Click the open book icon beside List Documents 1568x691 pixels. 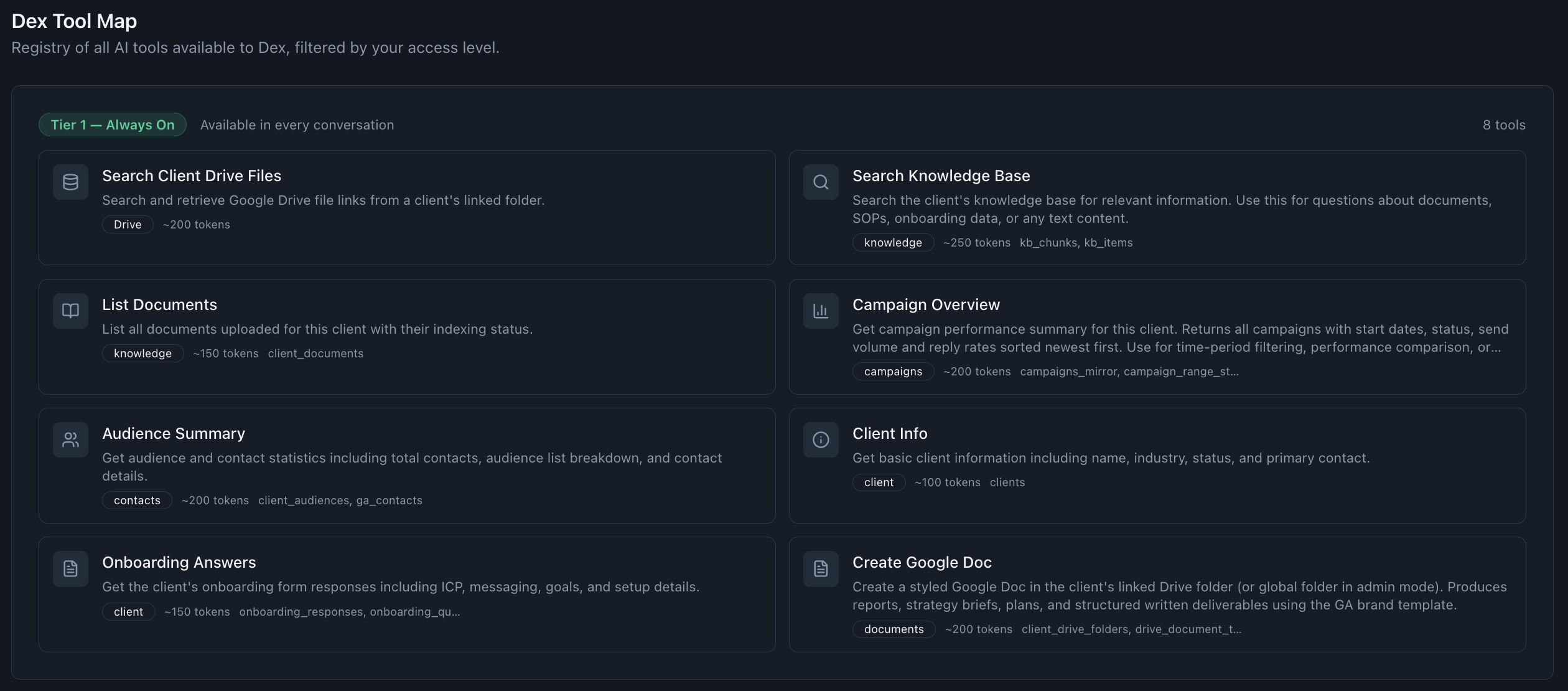[x=70, y=311]
